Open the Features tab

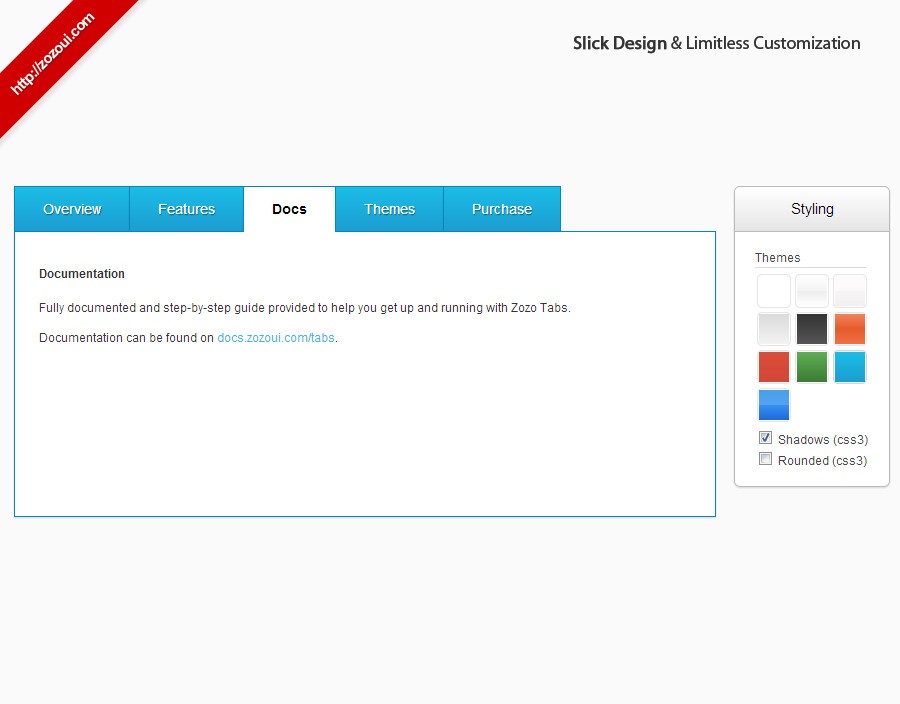point(186,209)
